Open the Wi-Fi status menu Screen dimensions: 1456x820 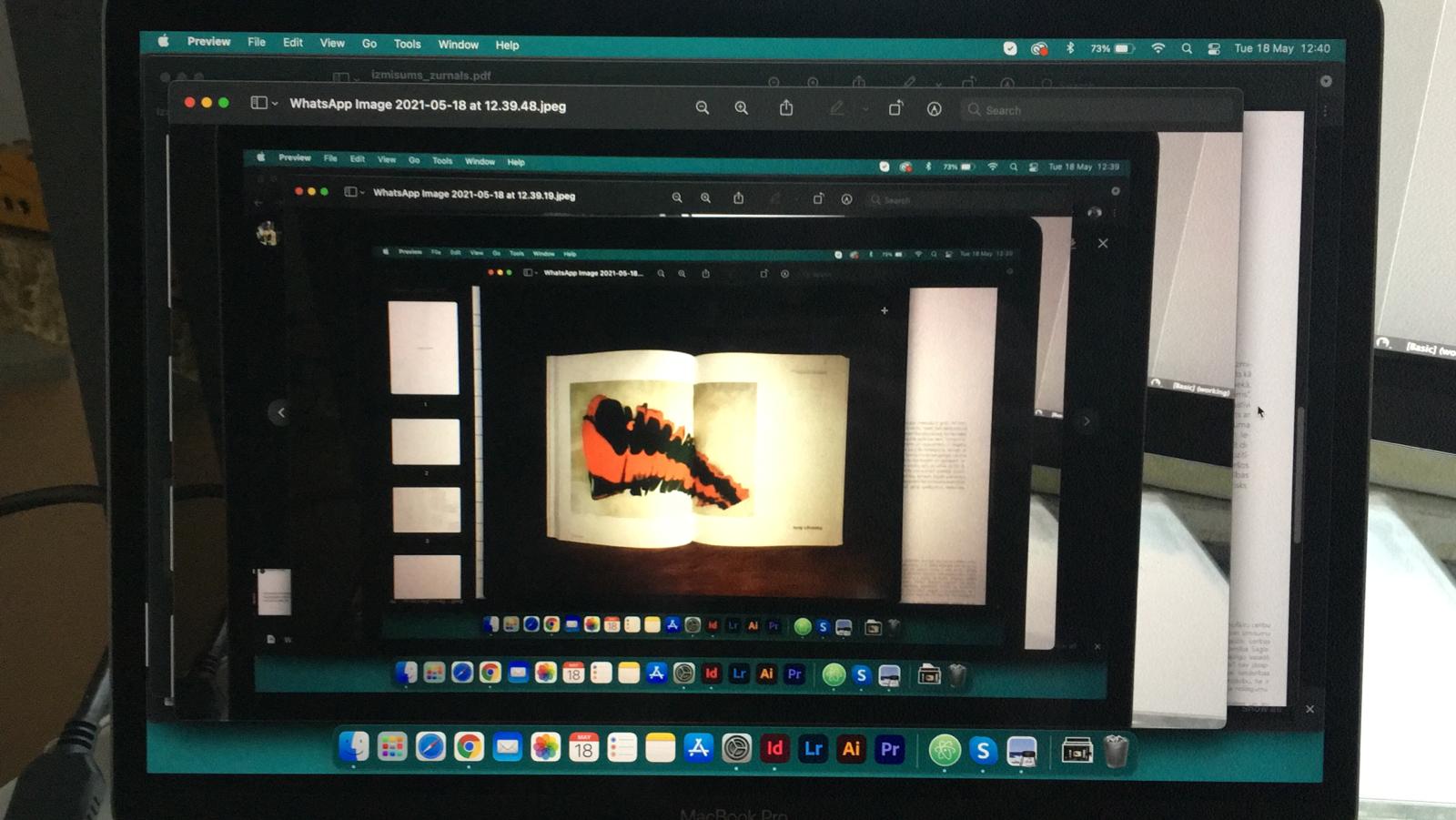click(x=1158, y=48)
